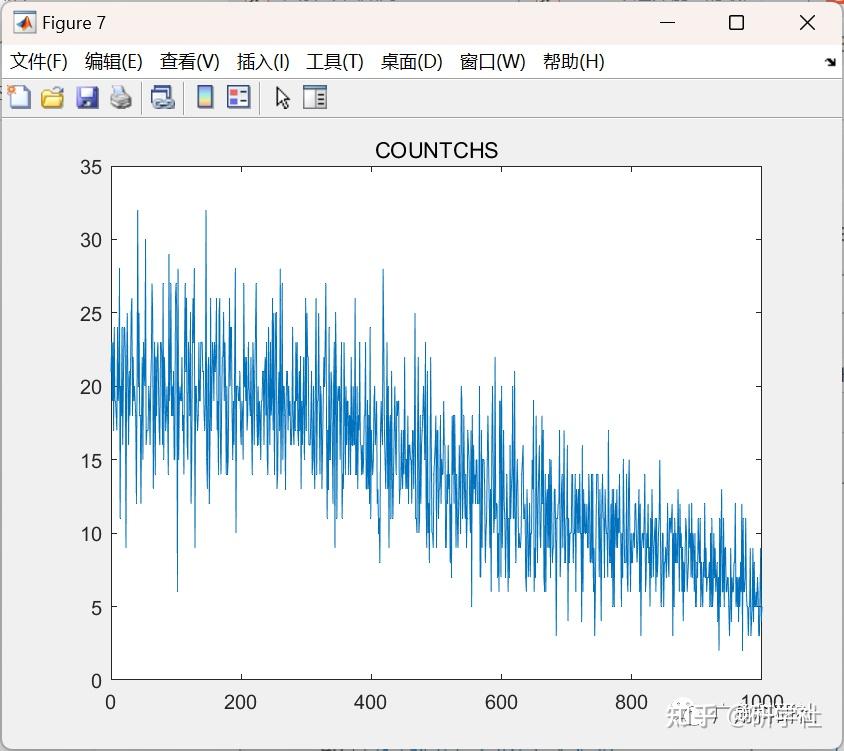This screenshot has height=751, width=844.
Task: Select the COUNTCHS plot title text
Action: [x=436, y=150]
